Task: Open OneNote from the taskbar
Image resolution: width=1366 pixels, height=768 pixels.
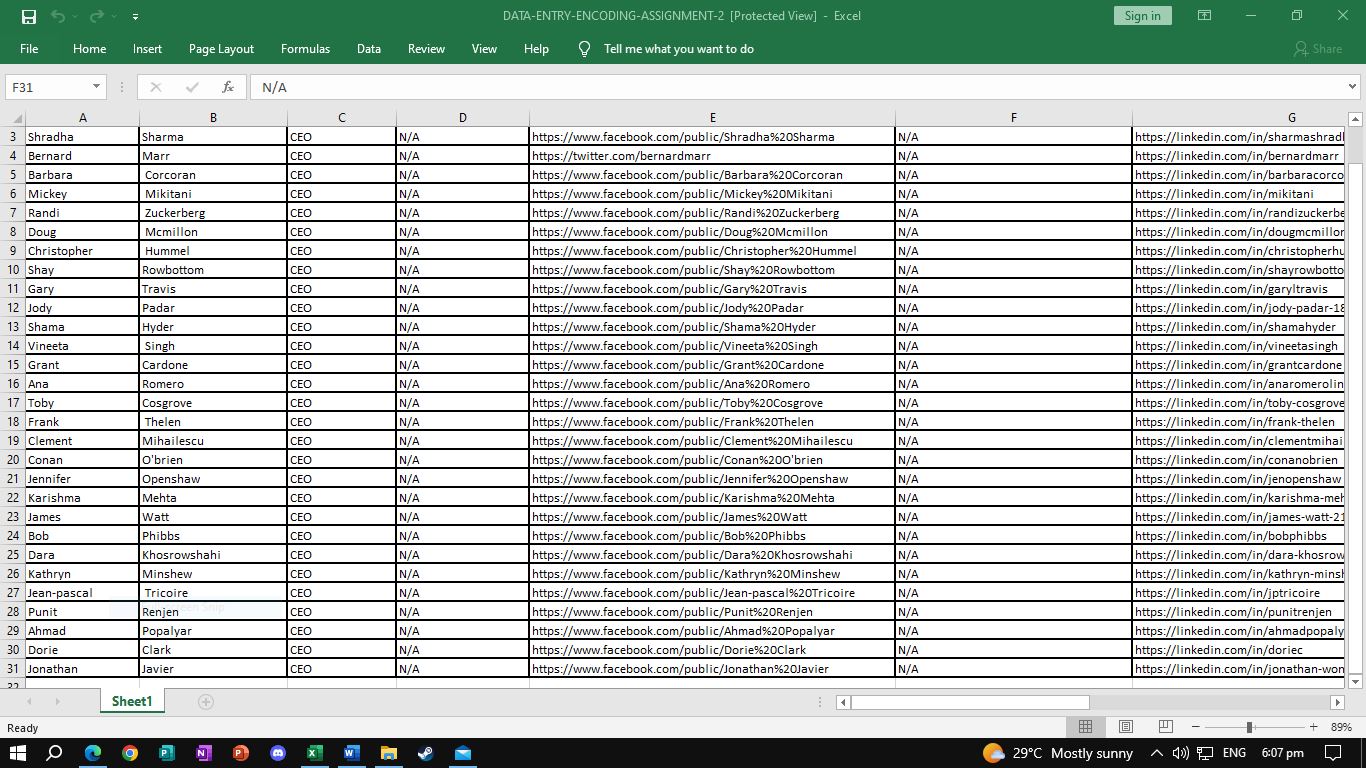Action: click(x=204, y=753)
